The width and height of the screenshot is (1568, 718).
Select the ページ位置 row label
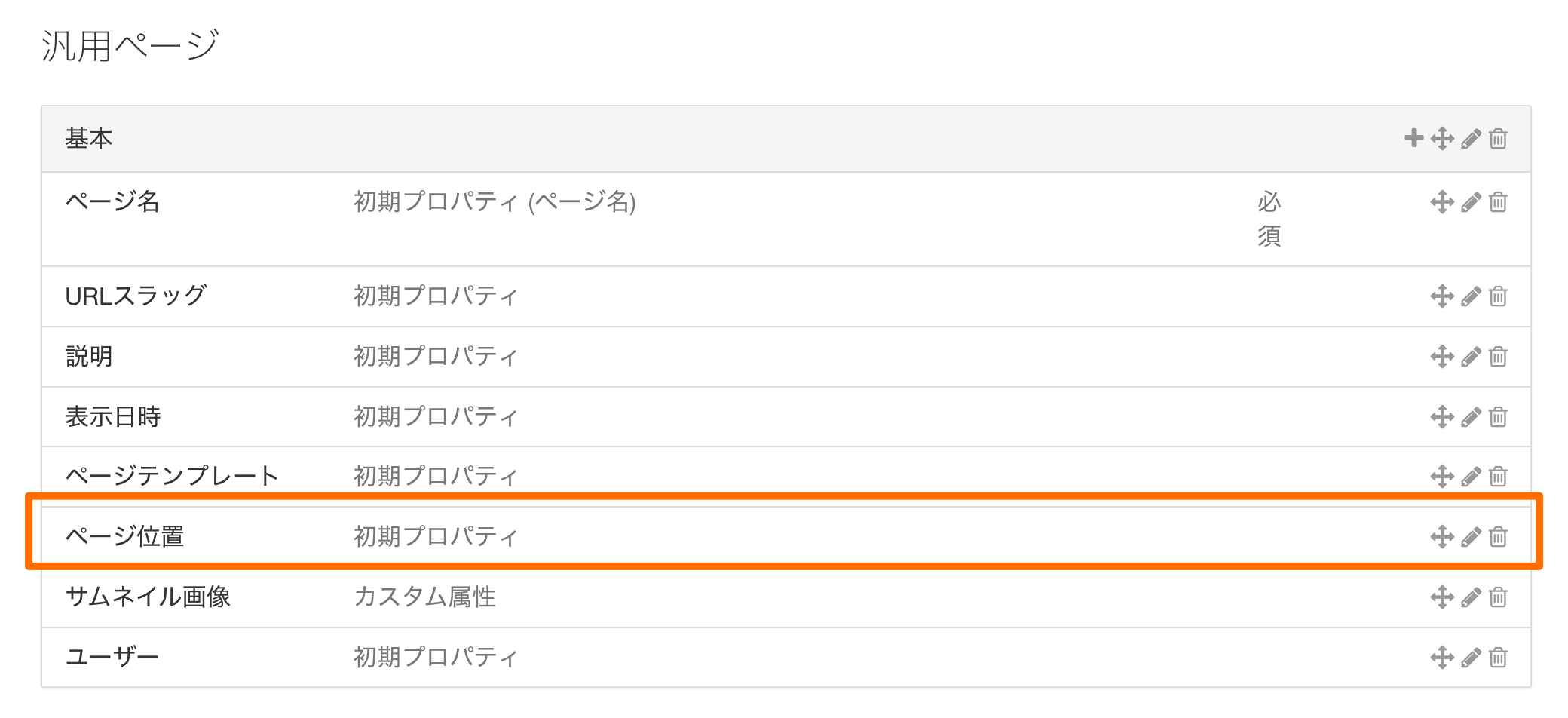point(125,536)
